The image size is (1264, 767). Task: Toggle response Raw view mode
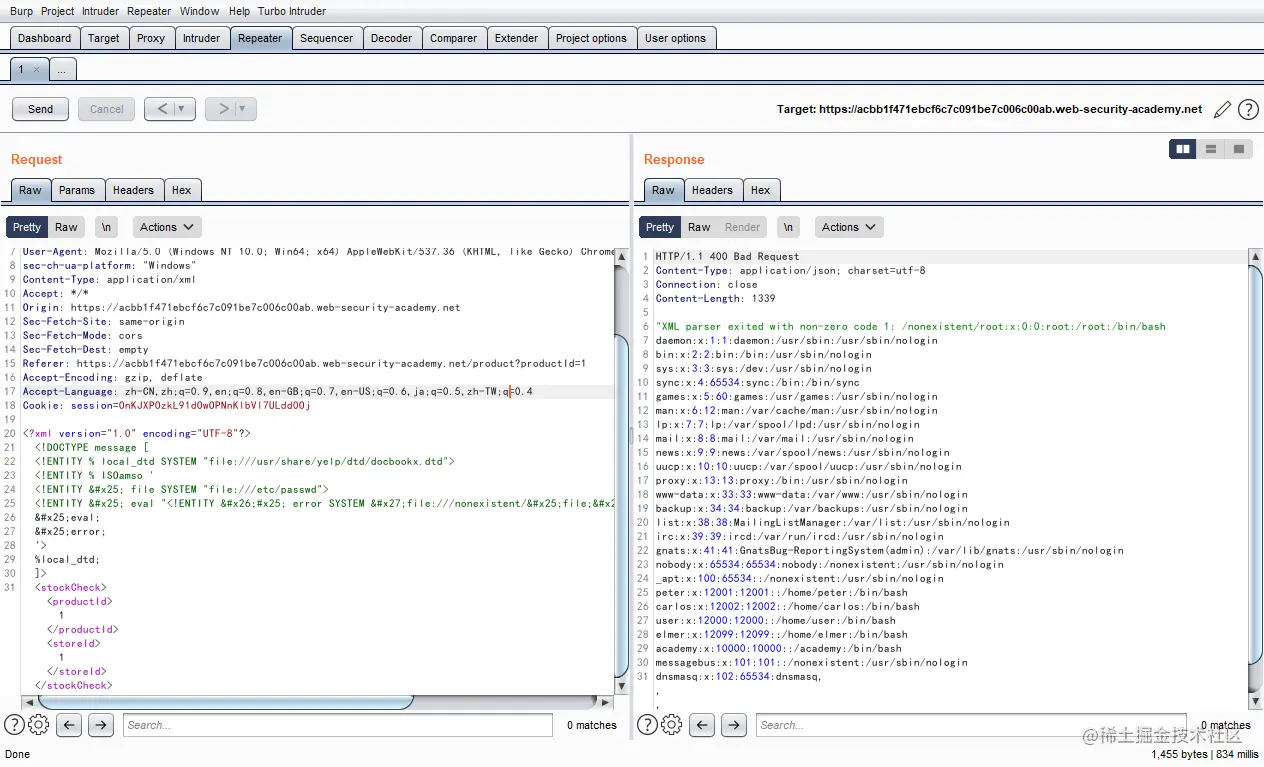tap(699, 227)
